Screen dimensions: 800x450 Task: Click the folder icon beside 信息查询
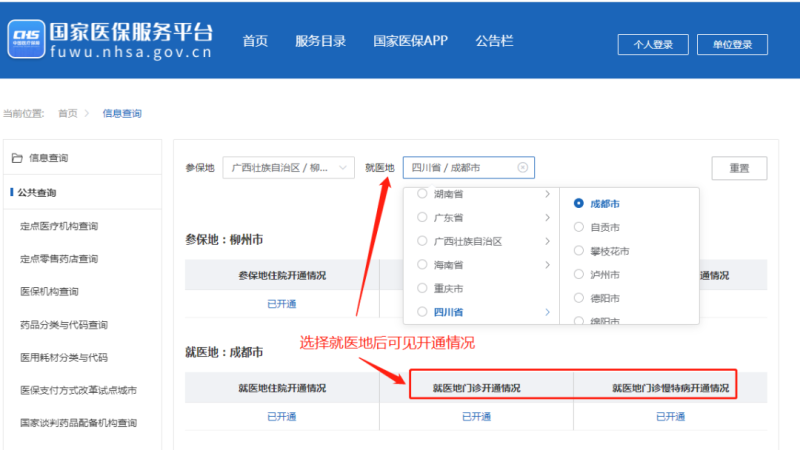[16, 158]
